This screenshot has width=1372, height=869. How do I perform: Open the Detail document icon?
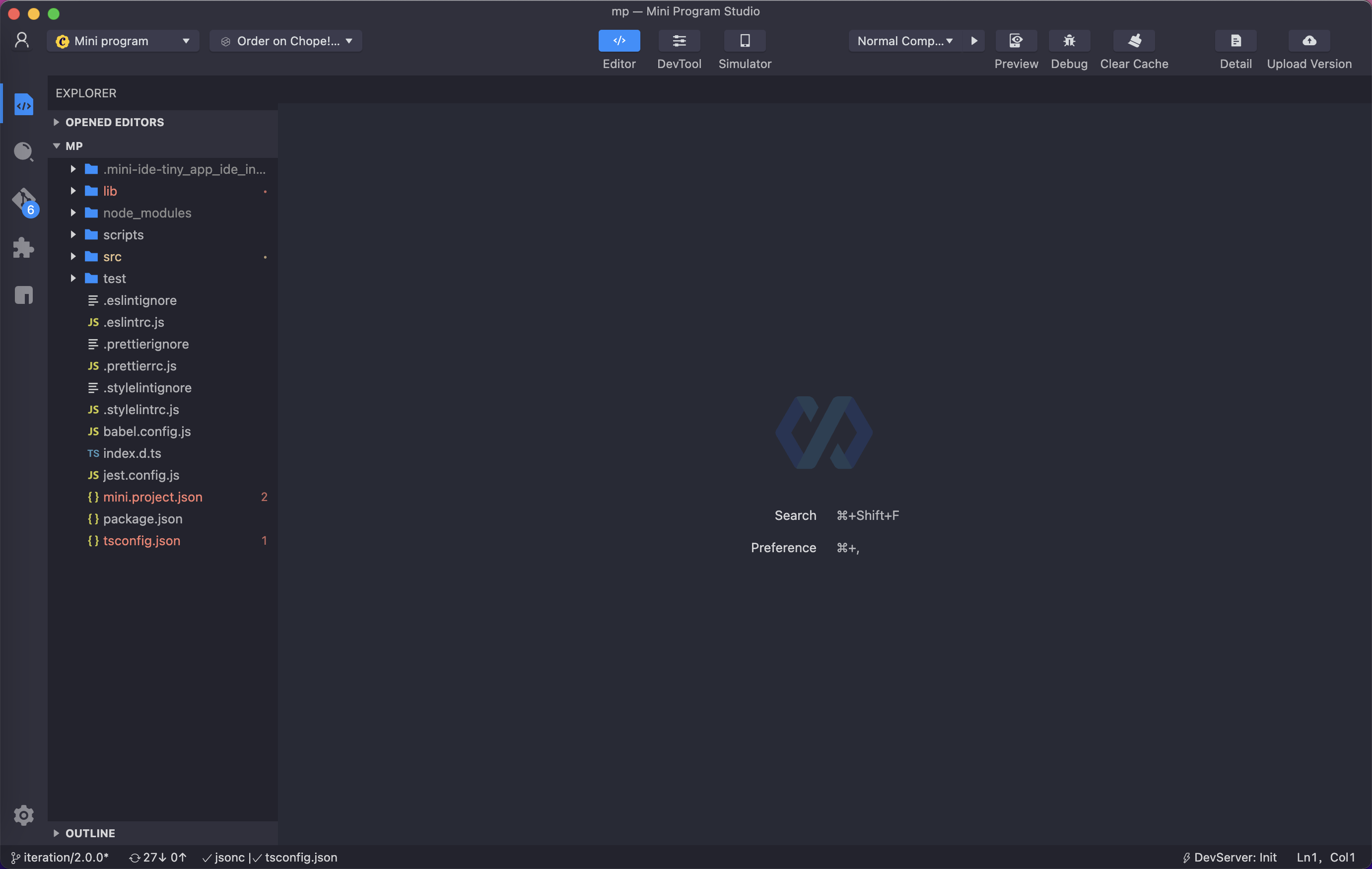[x=1235, y=41]
